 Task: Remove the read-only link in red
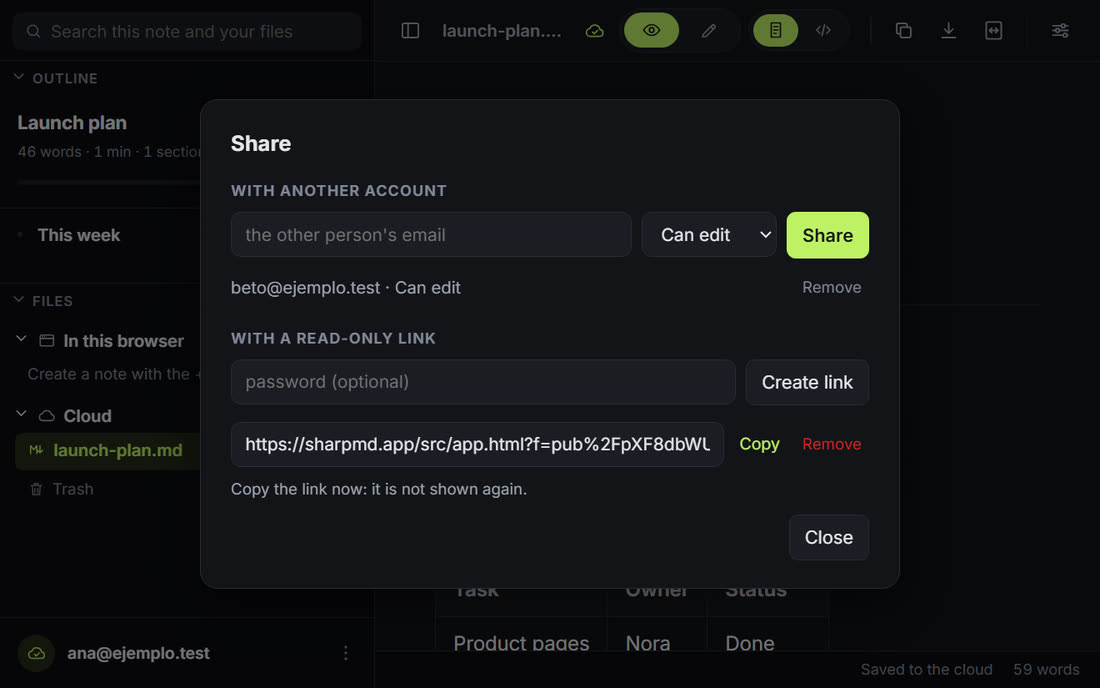coord(831,444)
